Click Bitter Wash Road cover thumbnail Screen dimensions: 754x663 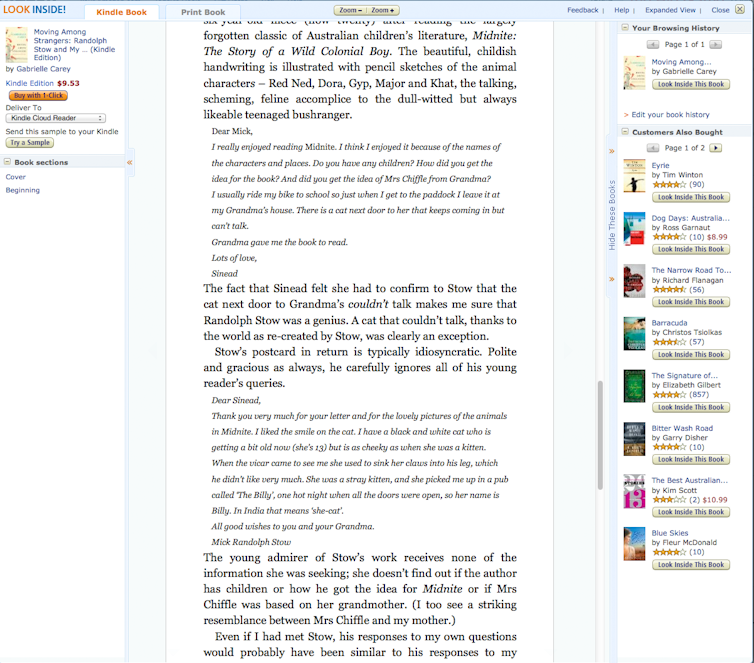click(x=634, y=439)
